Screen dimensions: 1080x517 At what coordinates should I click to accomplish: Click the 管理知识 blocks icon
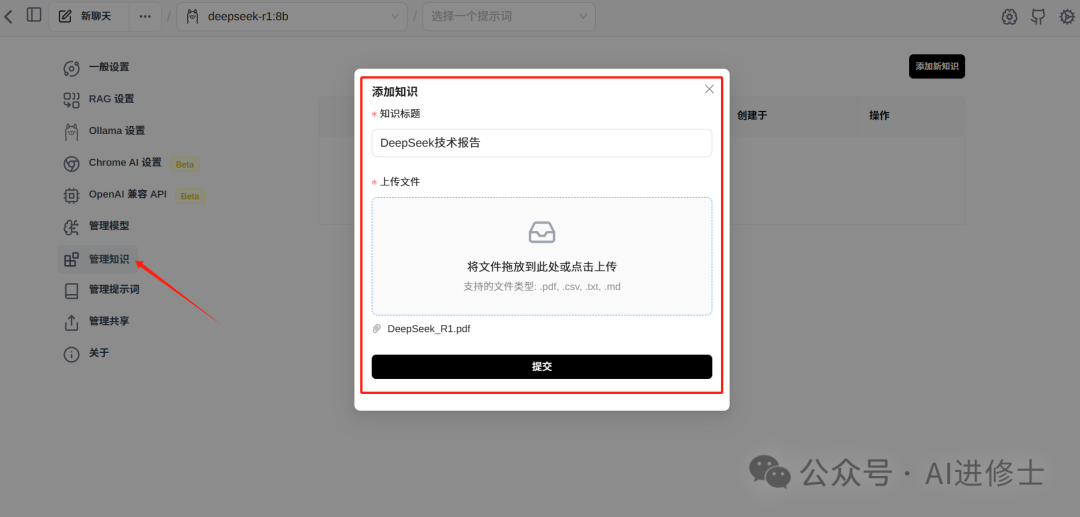(x=72, y=260)
